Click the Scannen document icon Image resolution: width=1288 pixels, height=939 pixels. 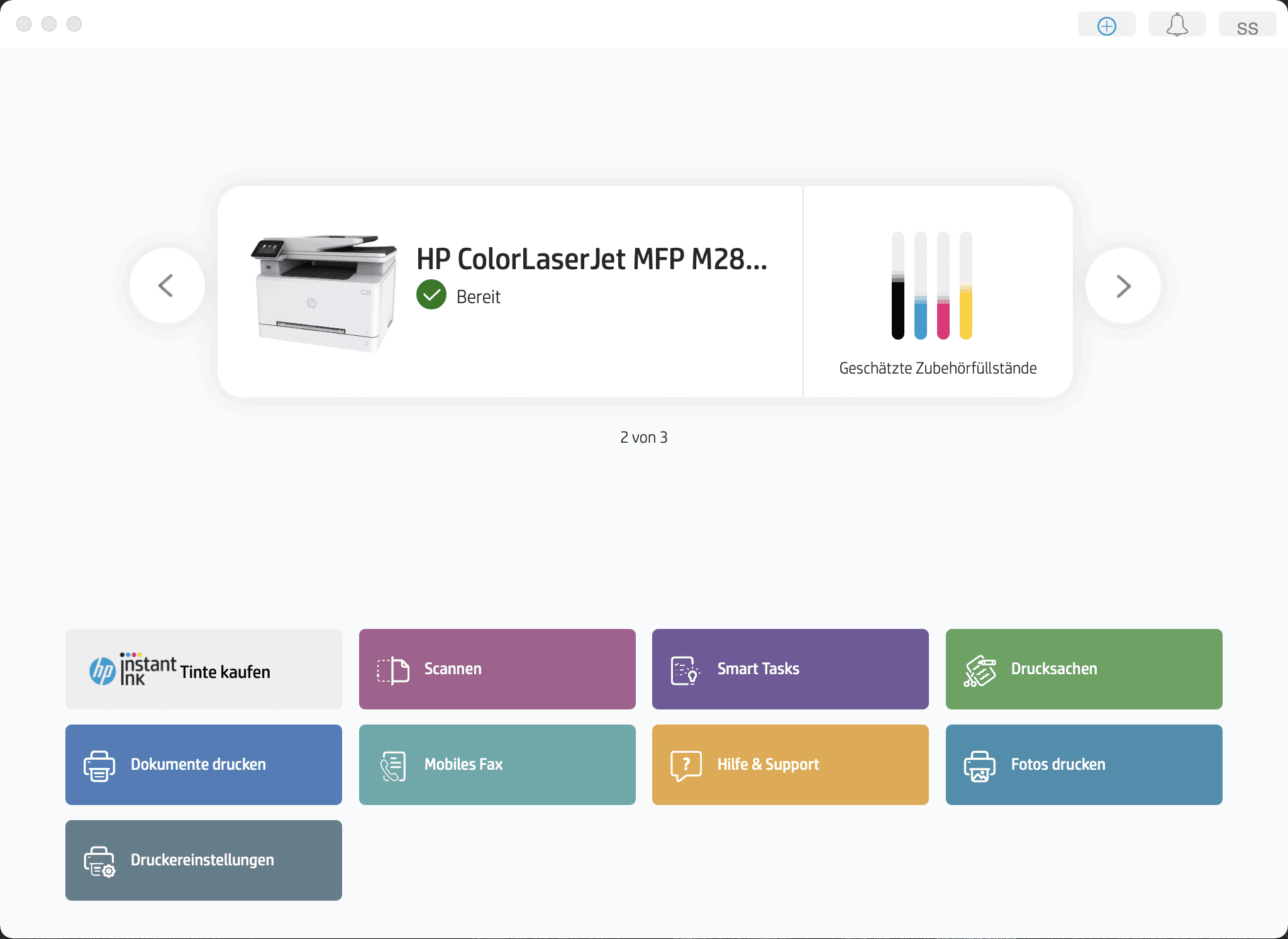393,670
